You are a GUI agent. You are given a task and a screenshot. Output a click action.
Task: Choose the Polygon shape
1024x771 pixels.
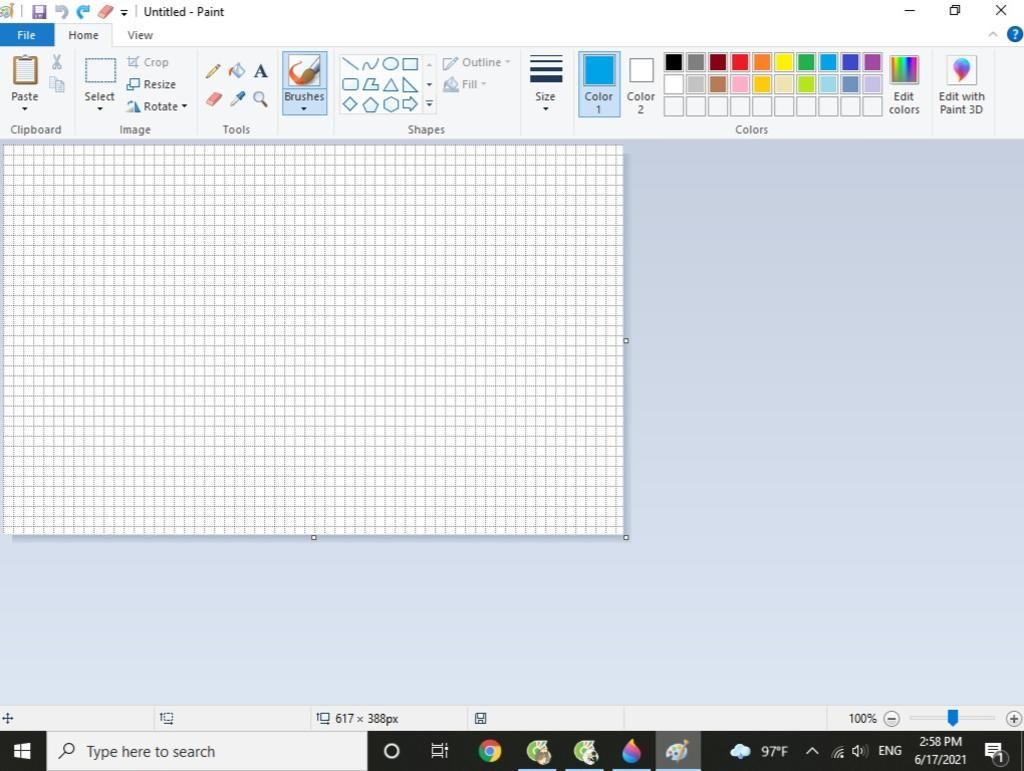click(370, 84)
